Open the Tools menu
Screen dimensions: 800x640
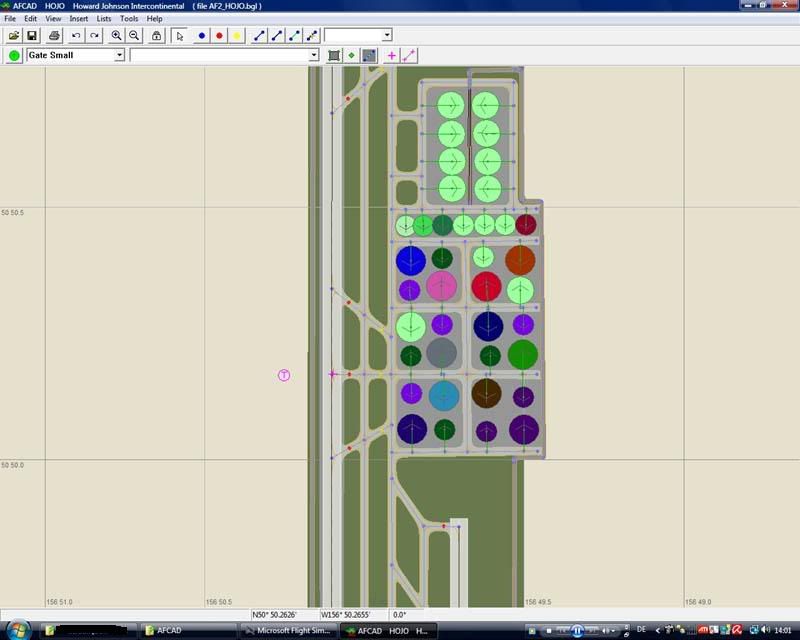point(129,18)
